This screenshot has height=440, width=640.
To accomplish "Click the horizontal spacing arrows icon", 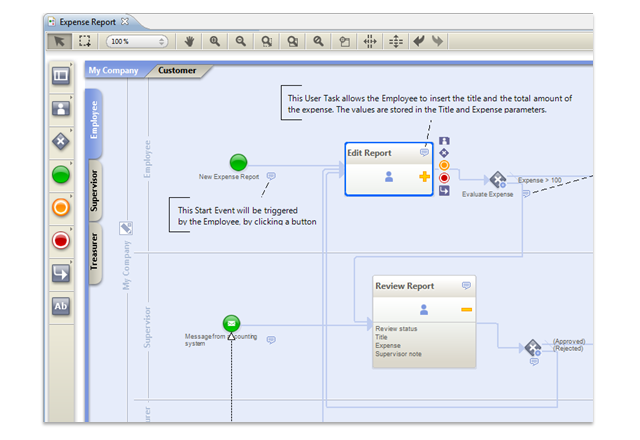I will click(x=370, y=41).
